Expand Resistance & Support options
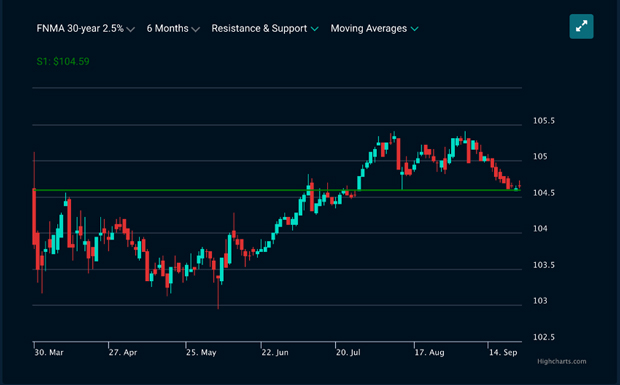The width and height of the screenshot is (620, 385). (x=265, y=28)
